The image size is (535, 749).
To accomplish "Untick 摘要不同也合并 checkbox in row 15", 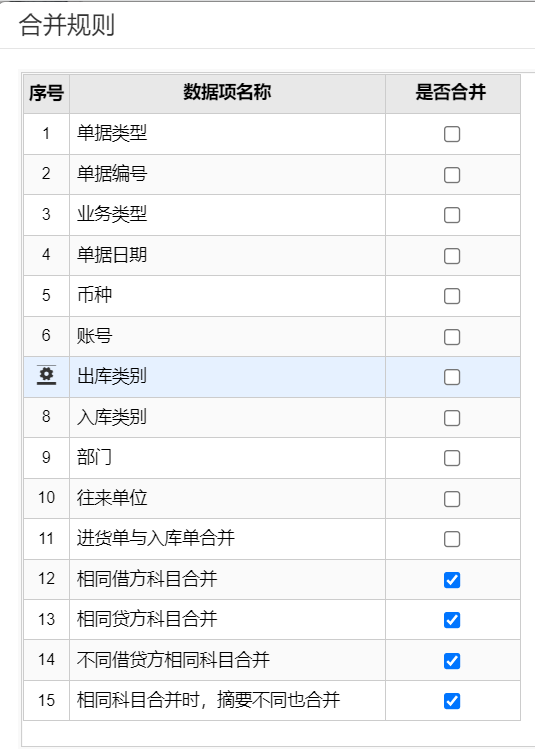I will point(452,701).
